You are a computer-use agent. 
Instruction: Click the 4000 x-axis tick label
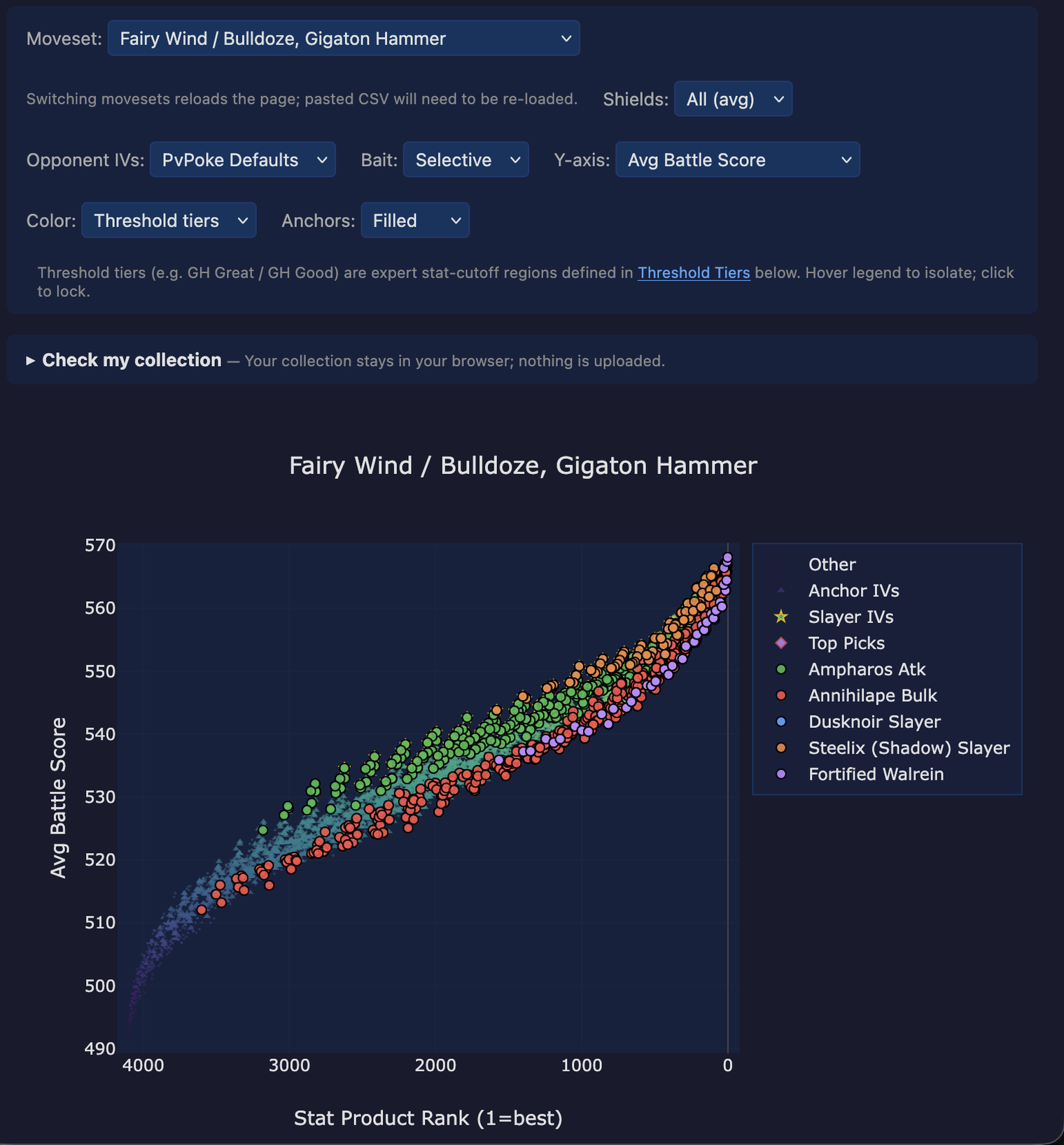coord(143,1065)
